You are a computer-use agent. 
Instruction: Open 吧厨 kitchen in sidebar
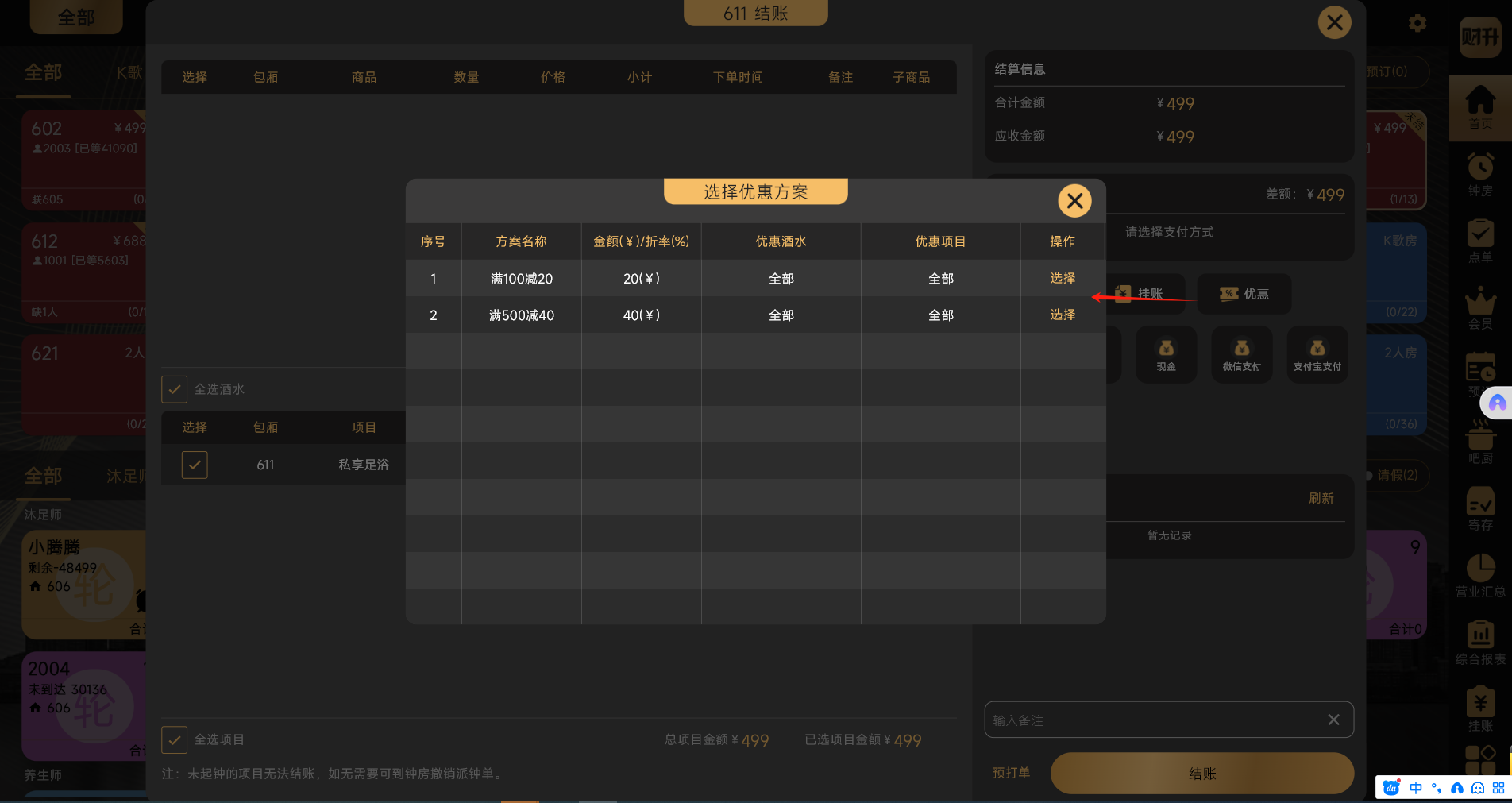1480,443
